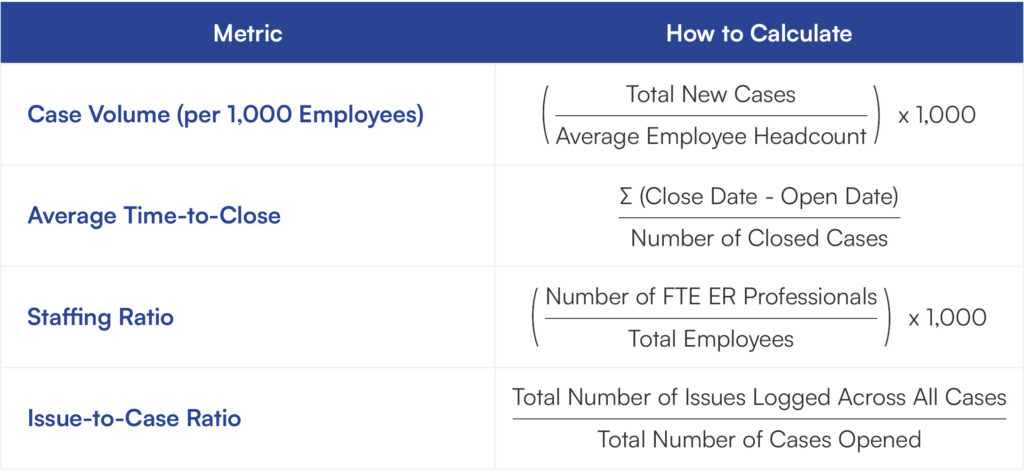This screenshot has height=476, width=1024.
Task: Click the Total New Cases numerator
Action: [711, 95]
